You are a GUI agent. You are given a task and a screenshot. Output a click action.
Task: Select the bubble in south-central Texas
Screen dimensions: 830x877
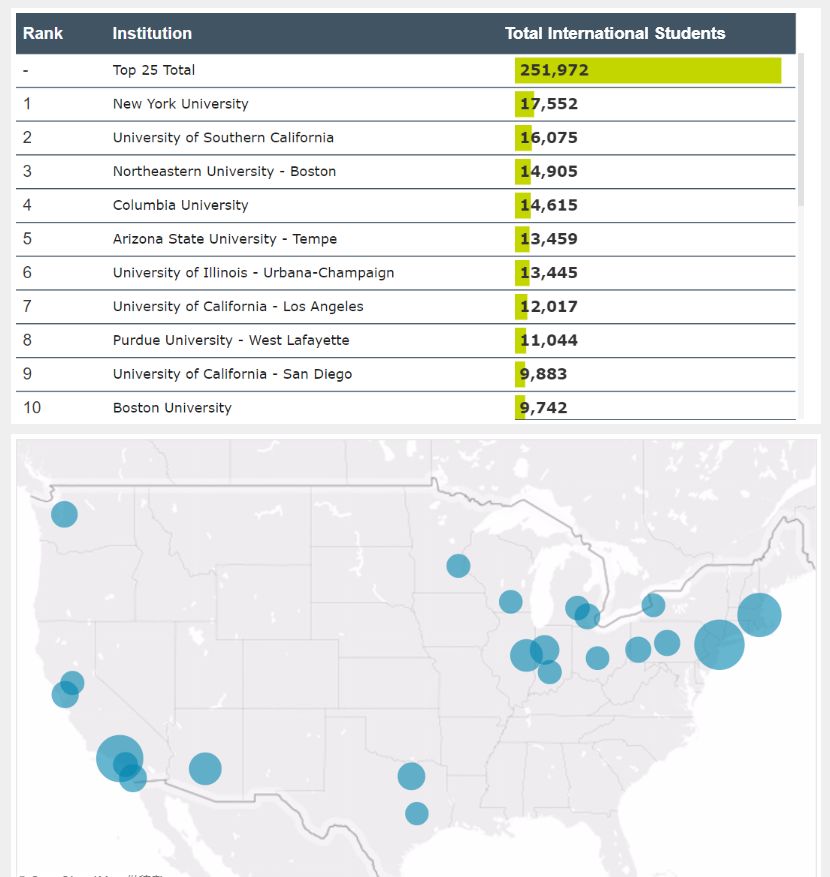pyautogui.click(x=417, y=813)
